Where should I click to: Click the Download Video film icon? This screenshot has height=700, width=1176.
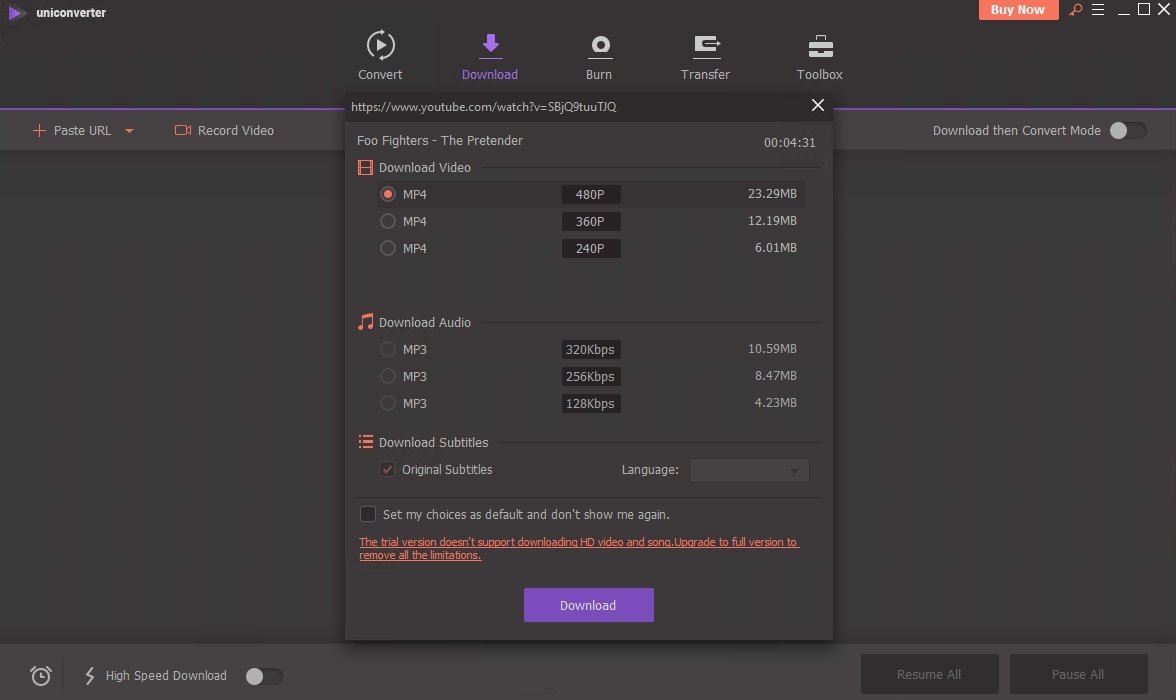[x=365, y=167]
